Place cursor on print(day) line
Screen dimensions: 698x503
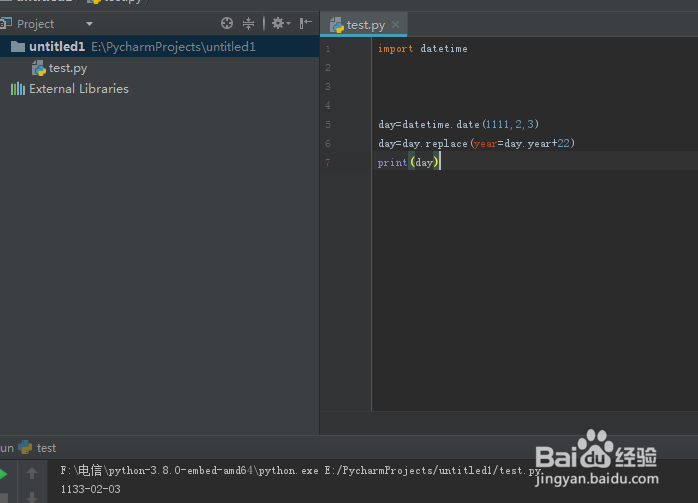(408, 162)
